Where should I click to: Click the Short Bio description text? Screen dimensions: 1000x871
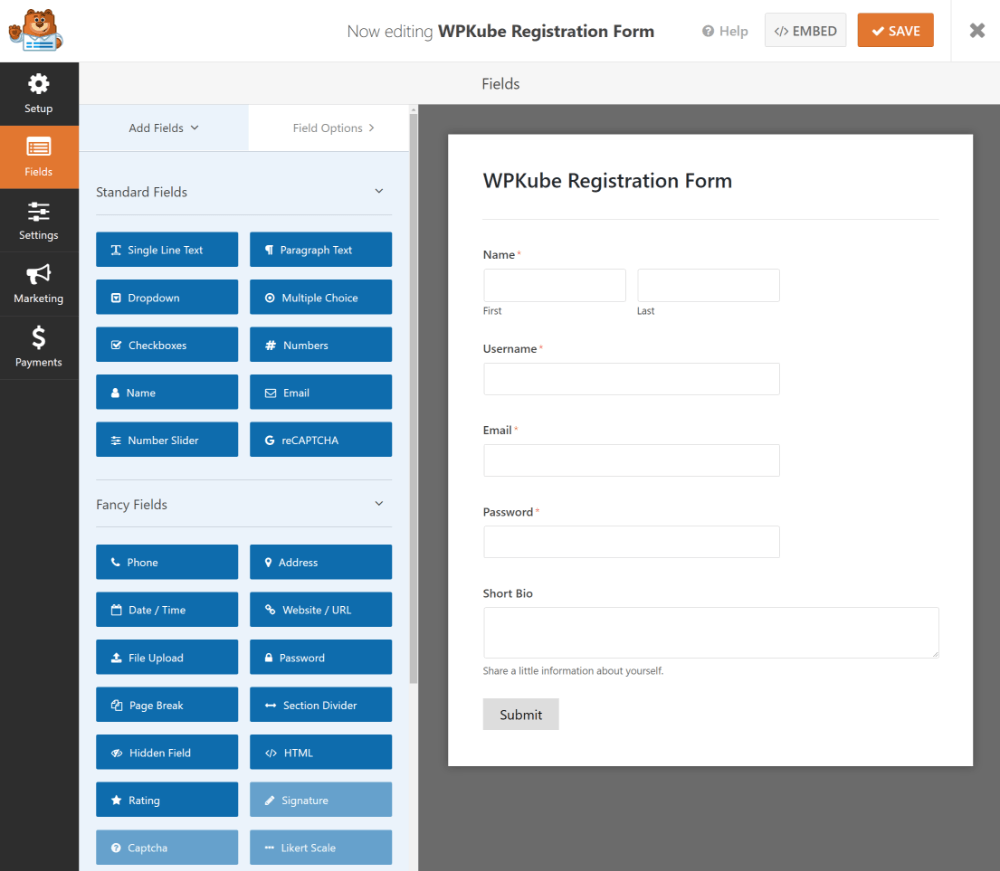[x=573, y=671]
